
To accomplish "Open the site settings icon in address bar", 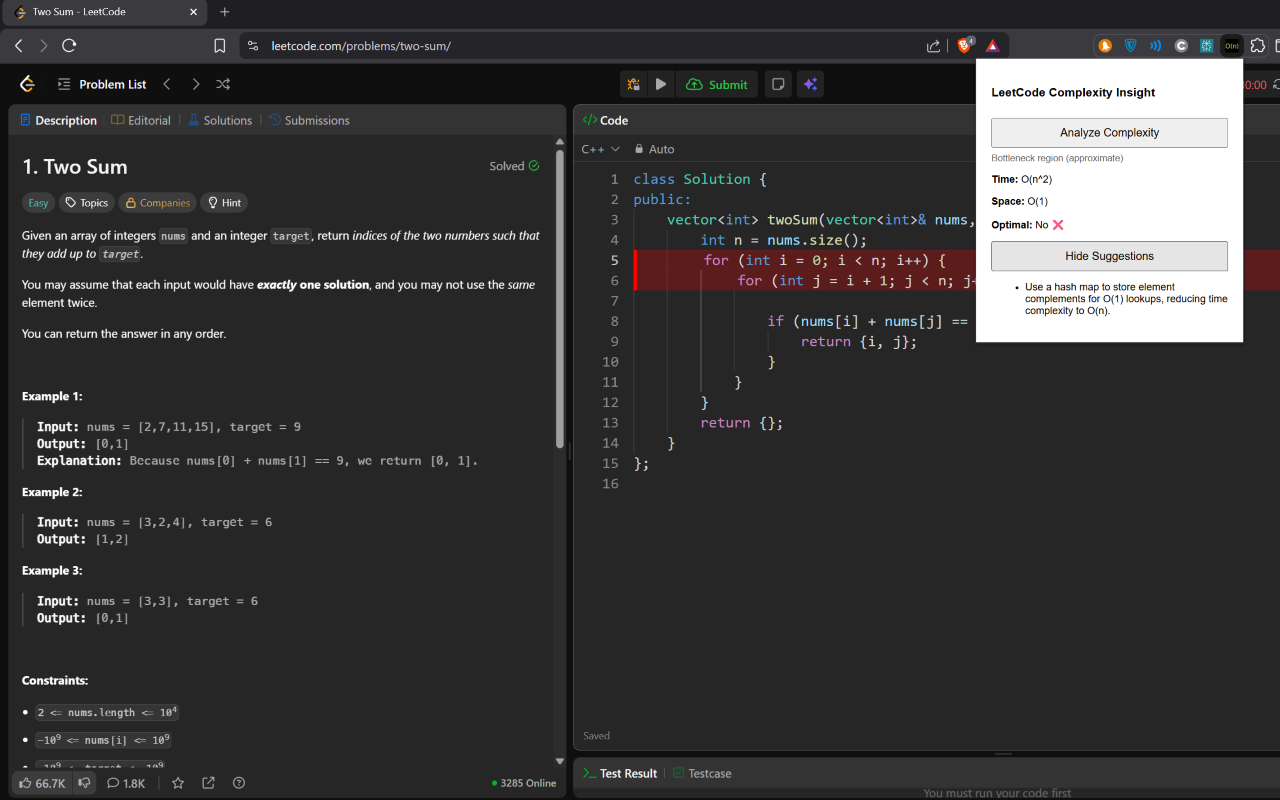I will point(253,45).
